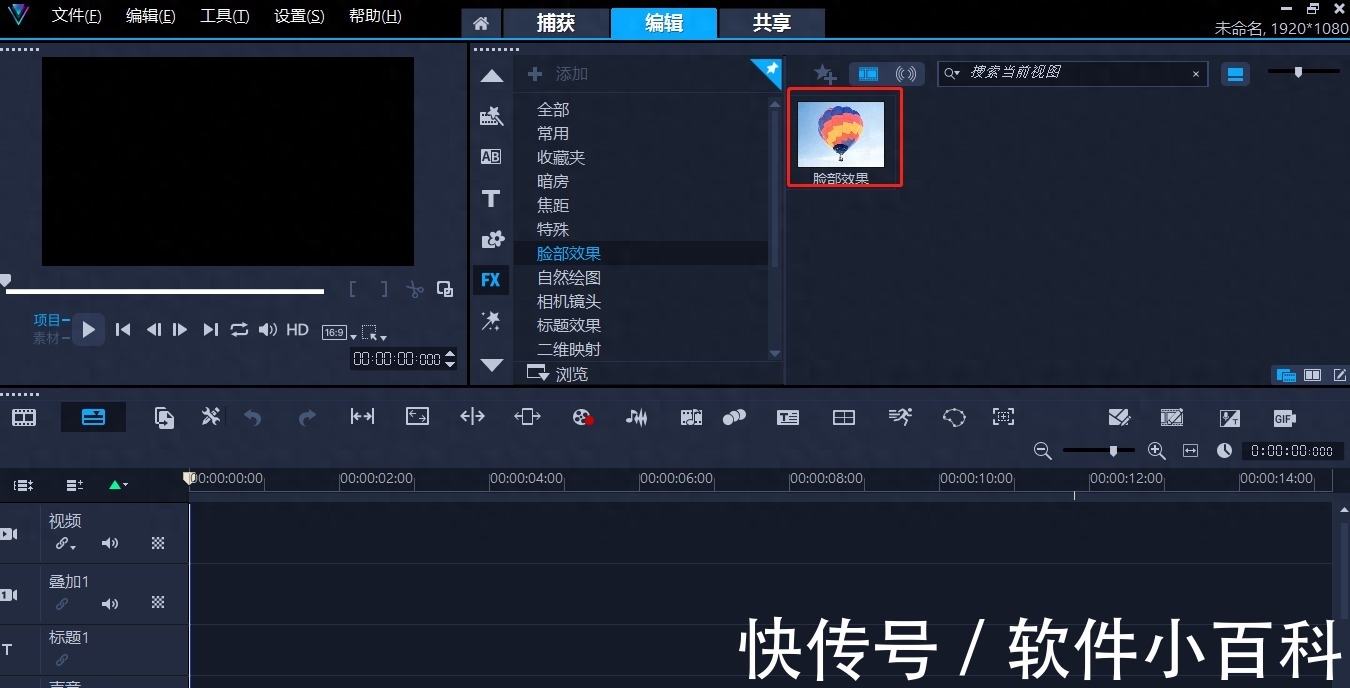Select the AB transitions library icon
The image size is (1350, 688).
(490, 157)
